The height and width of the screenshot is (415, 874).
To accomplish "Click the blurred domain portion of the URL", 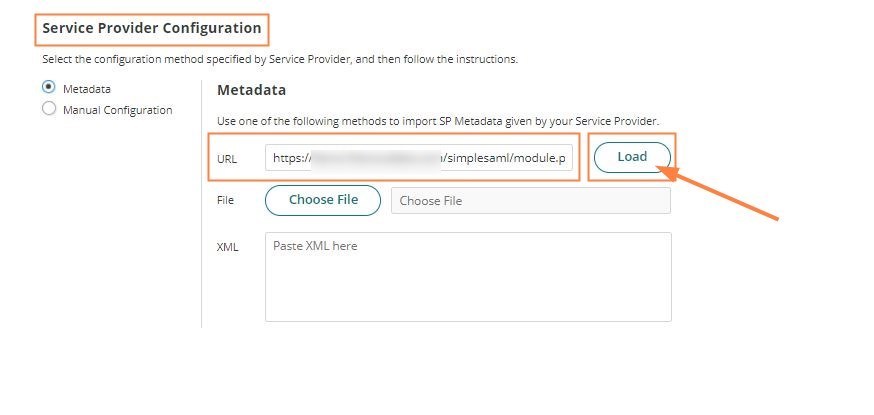I will coord(375,158).
